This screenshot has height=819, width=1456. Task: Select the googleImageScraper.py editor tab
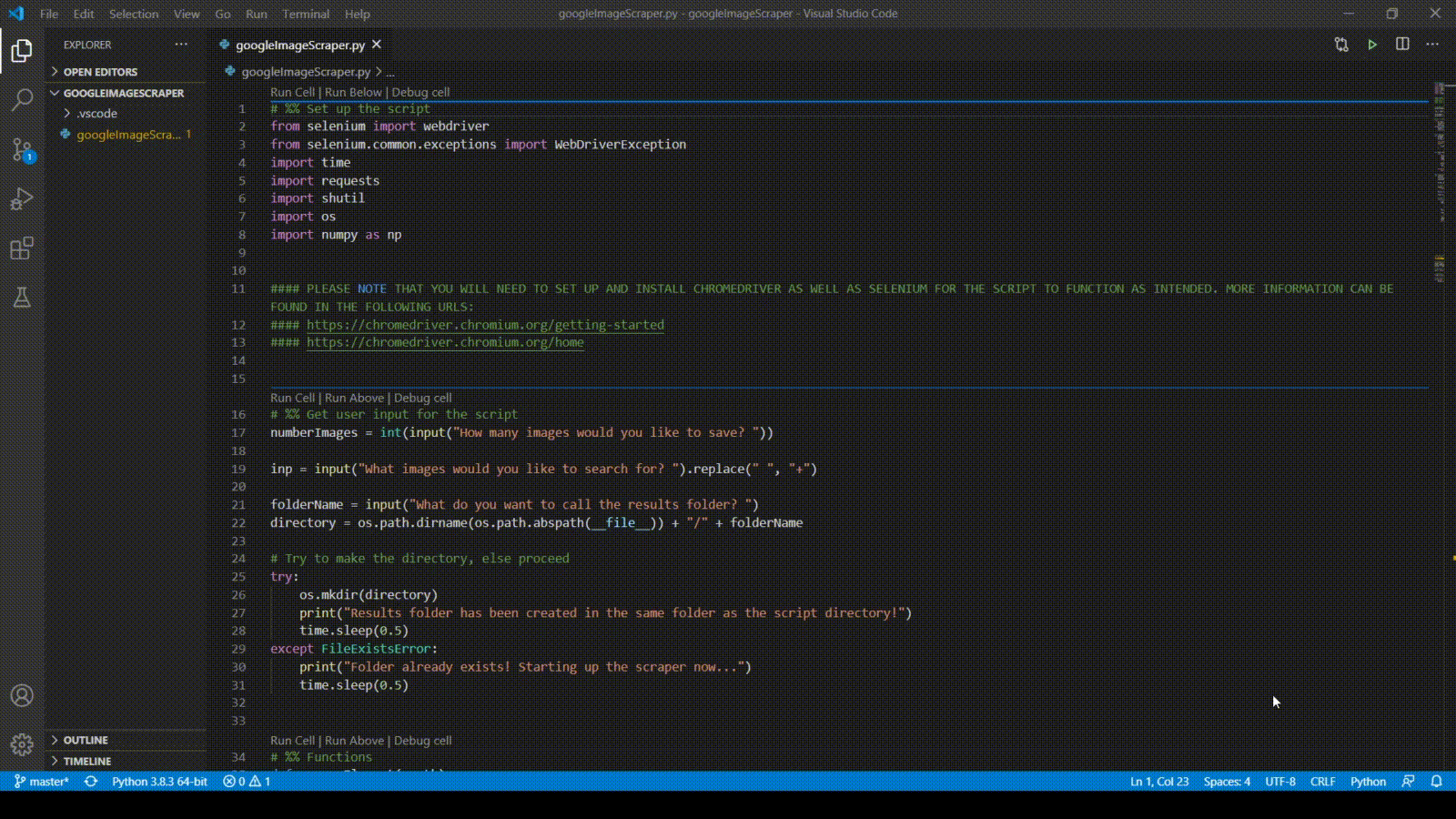(300, 45)
